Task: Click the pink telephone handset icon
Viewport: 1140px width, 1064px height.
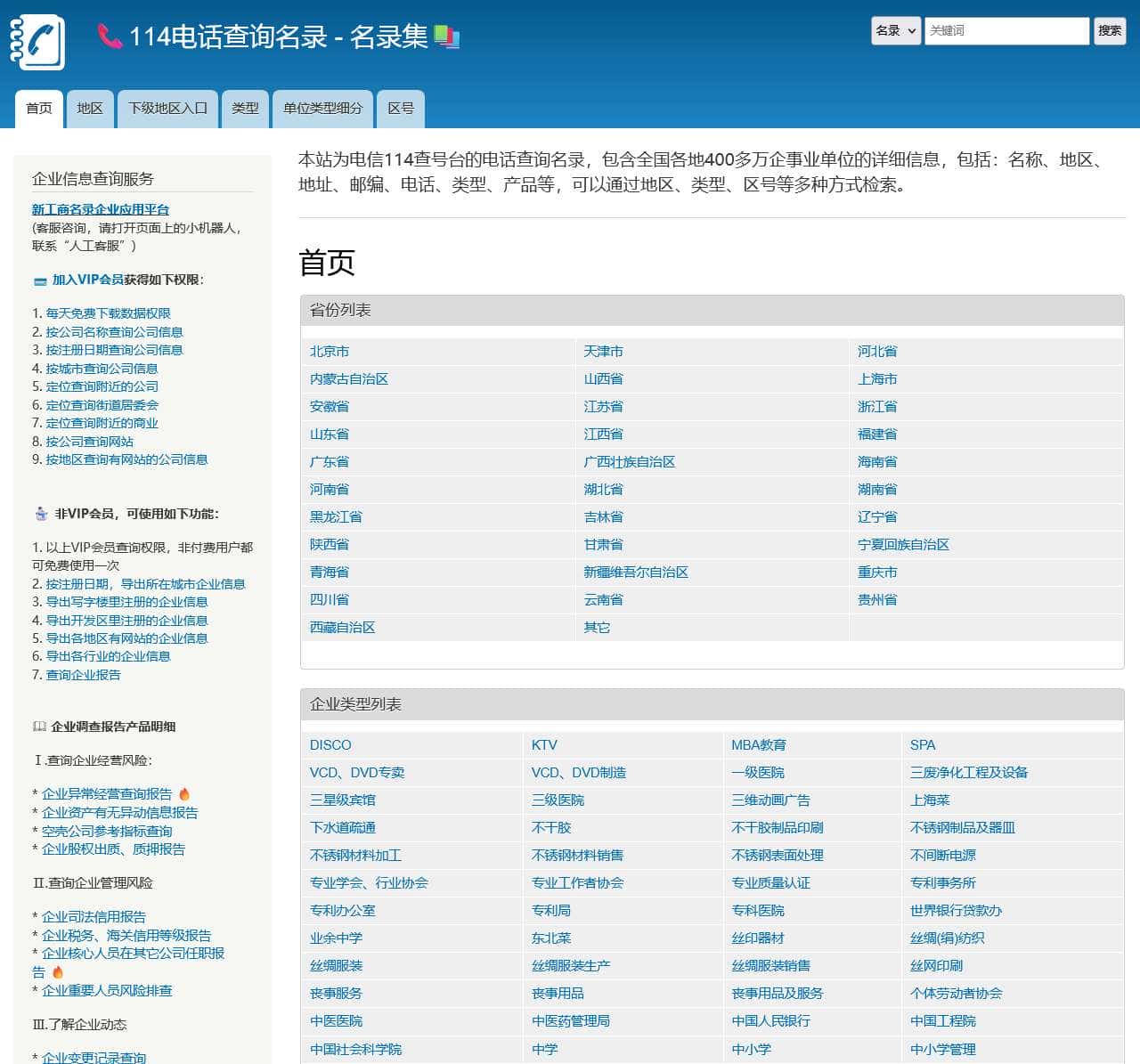Action: (x=110, y=37)
